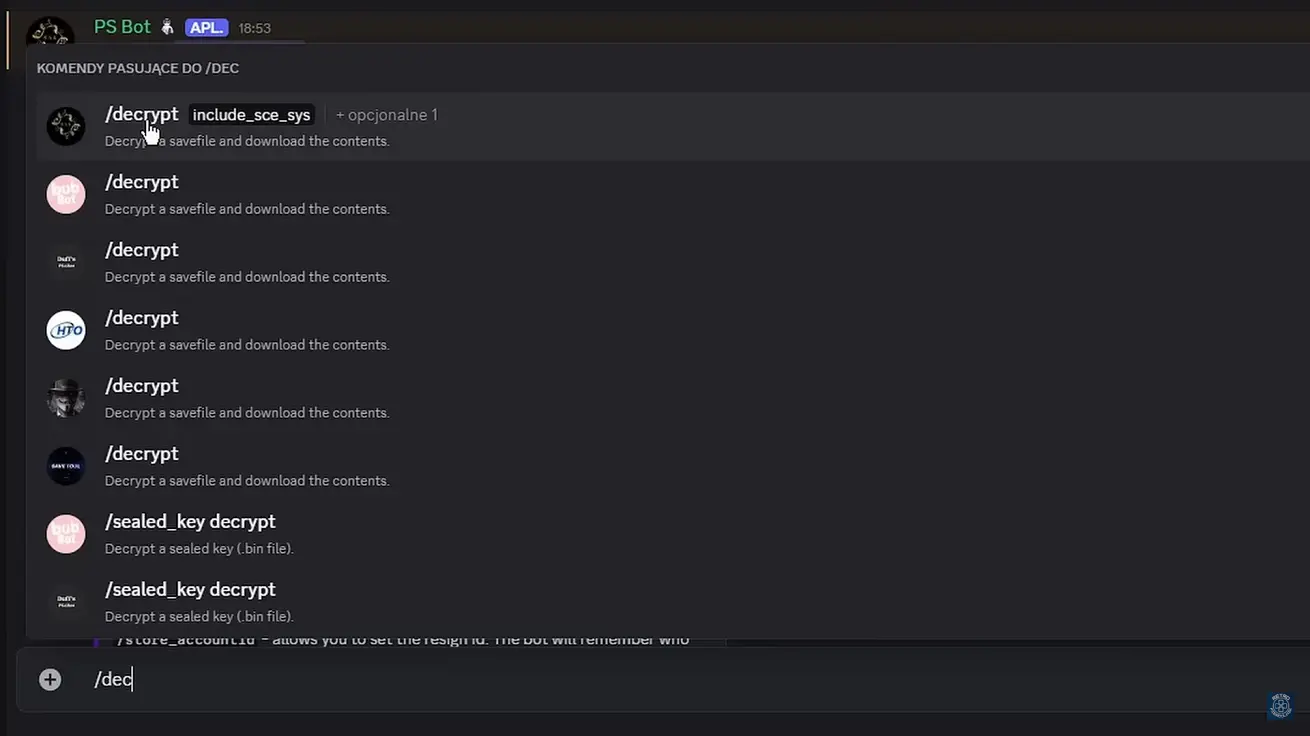The image size is (1310, 736).
Task: Click the include_sce_sys parameter badge
Action: tap(251, 114)
